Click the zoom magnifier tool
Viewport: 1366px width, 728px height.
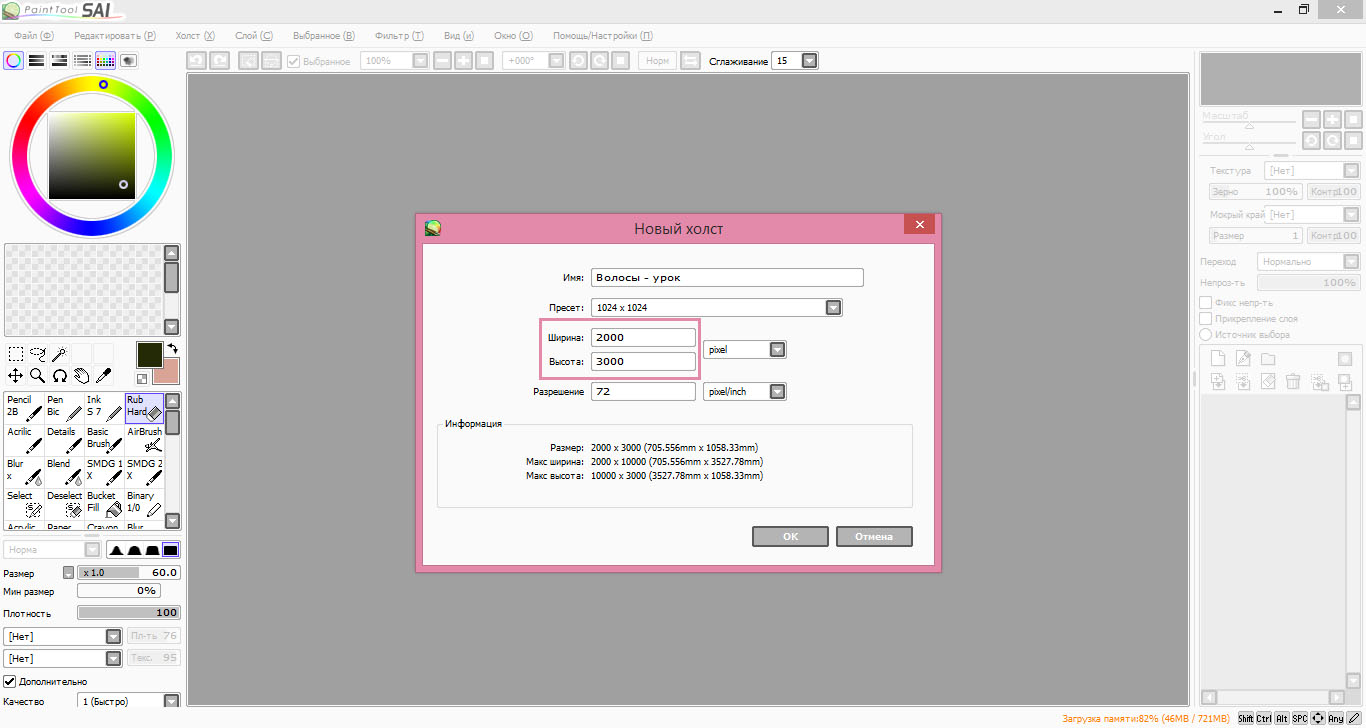[38, 376]
